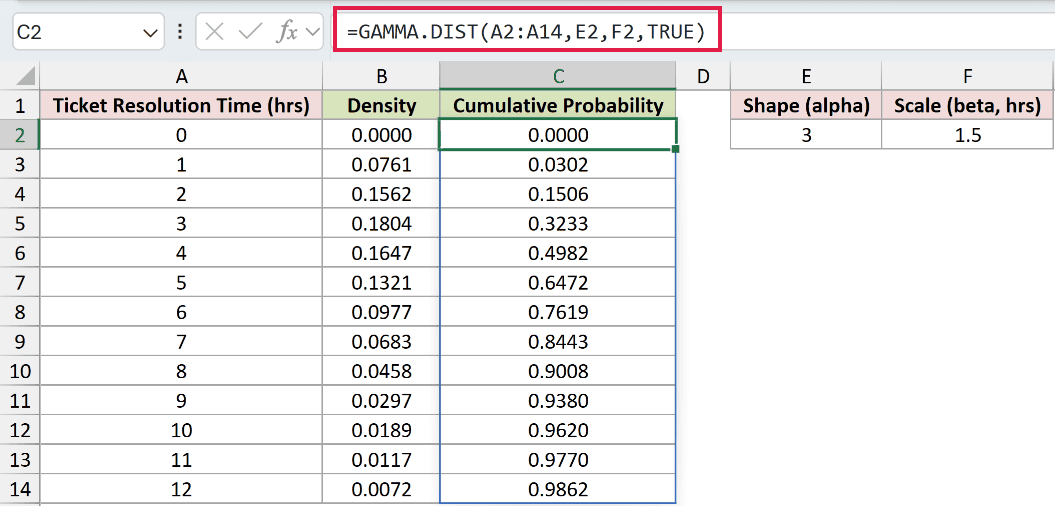This screenshot has height=506, width=1055.
Task: Open the dropdown arrow next to the fx icon
Action: (x=313, y=32)
